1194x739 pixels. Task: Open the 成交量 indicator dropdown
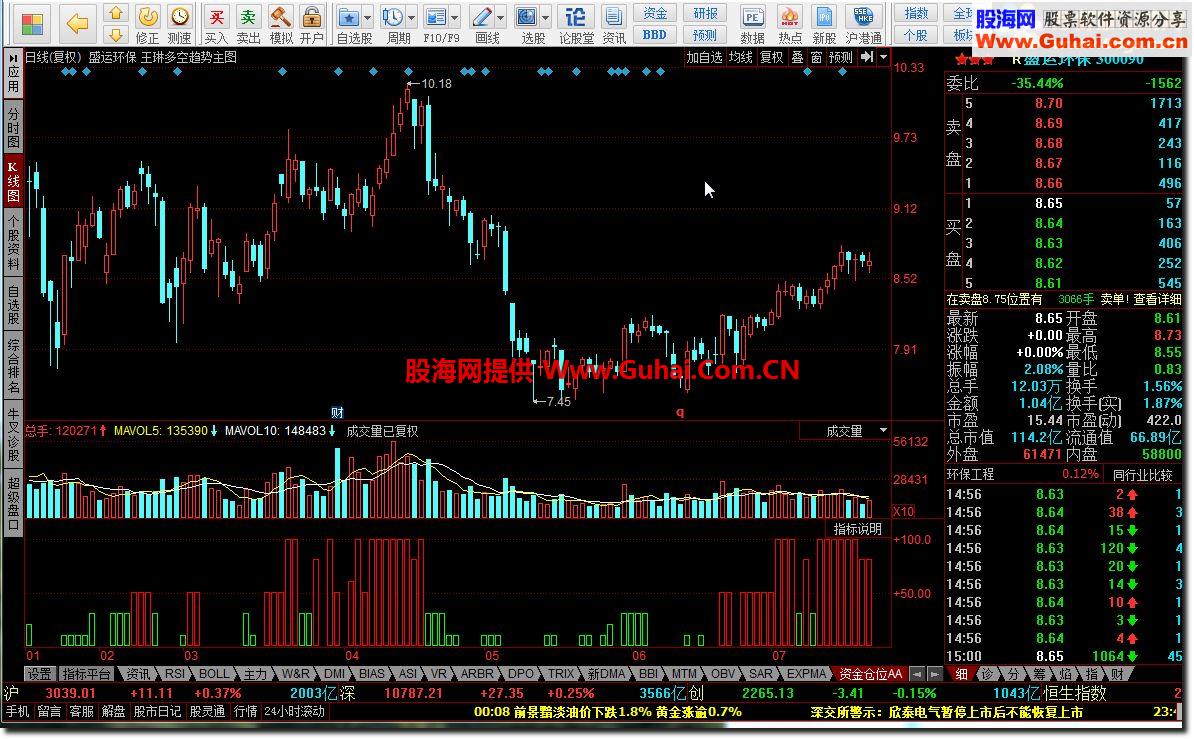[x=881, y=430]
